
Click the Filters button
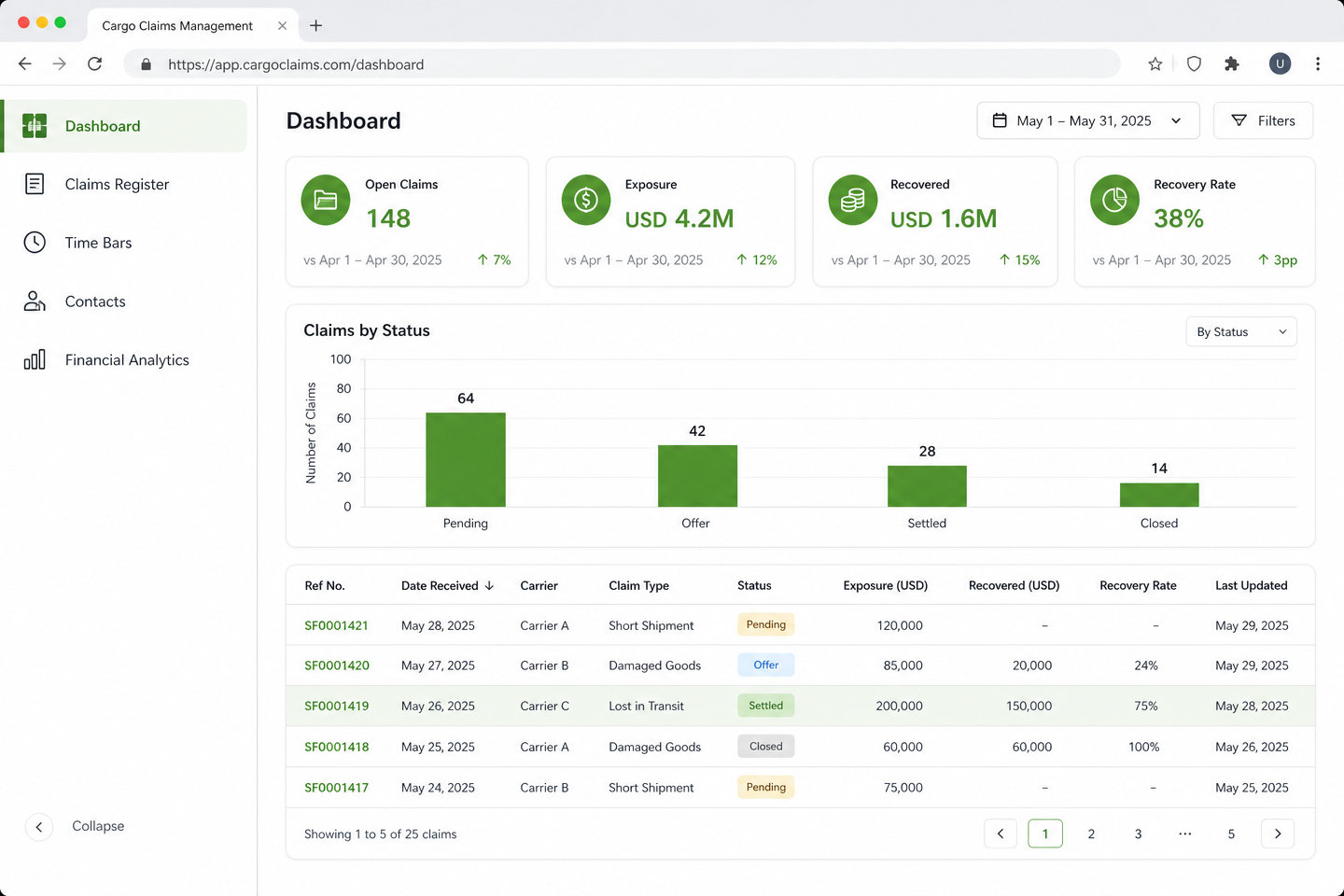[x=1264, y=120]
